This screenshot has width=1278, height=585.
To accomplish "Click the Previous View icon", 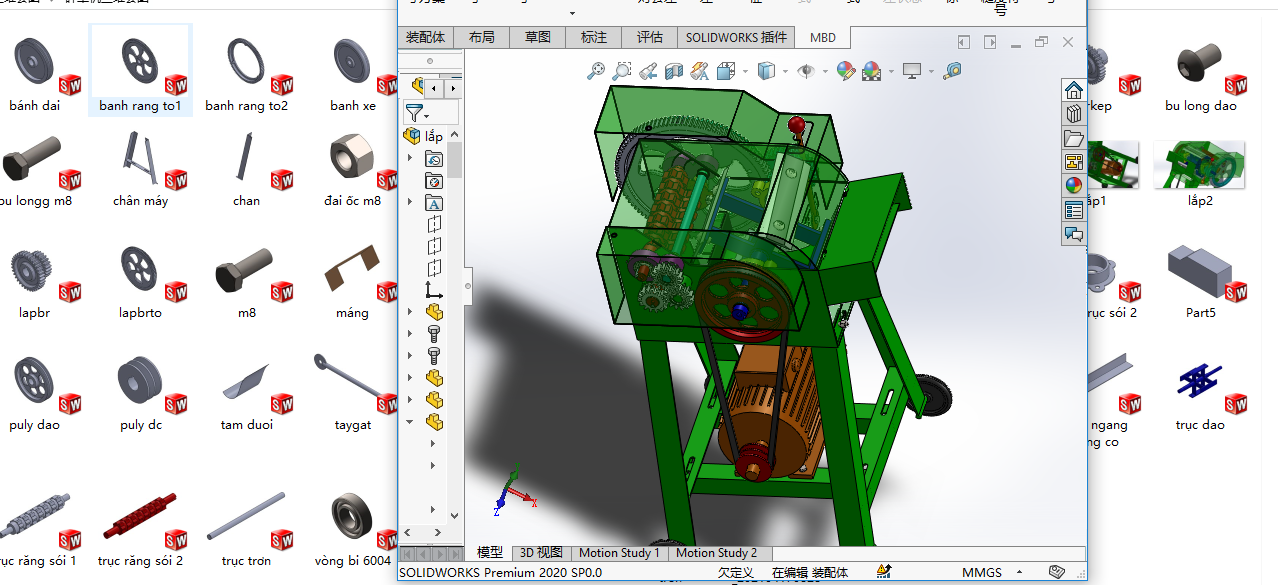I will (x=648, y=71).
